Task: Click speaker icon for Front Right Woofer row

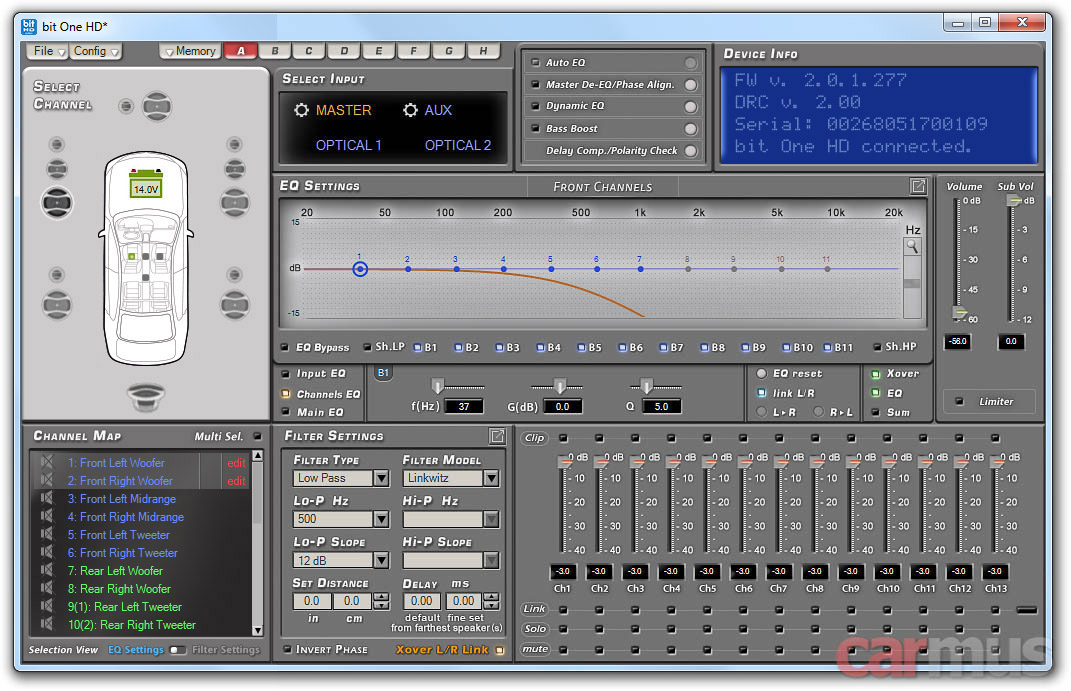Action: click(x=46, y=480)
